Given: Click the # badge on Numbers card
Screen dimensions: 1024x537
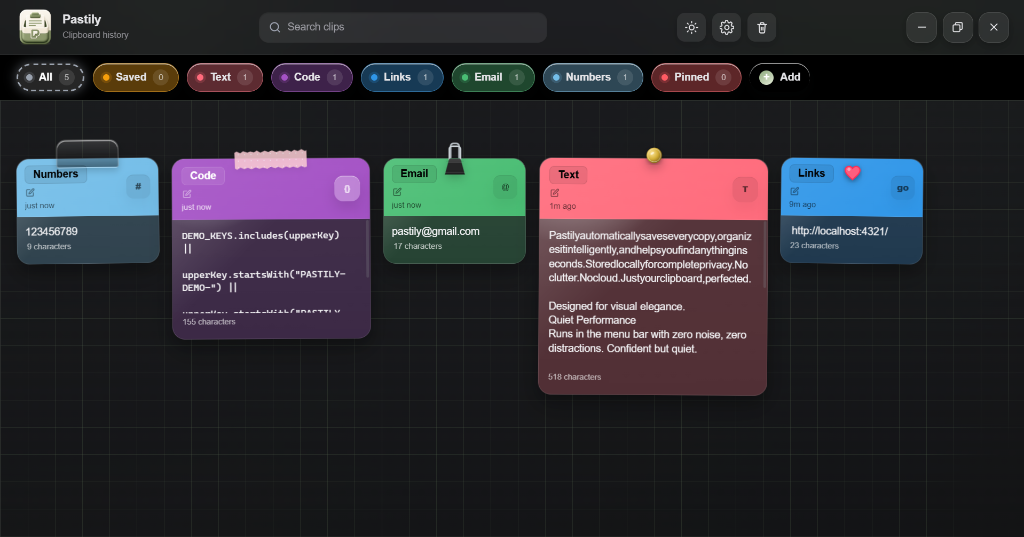Looking at the screenshot, I should pos(138,186).
